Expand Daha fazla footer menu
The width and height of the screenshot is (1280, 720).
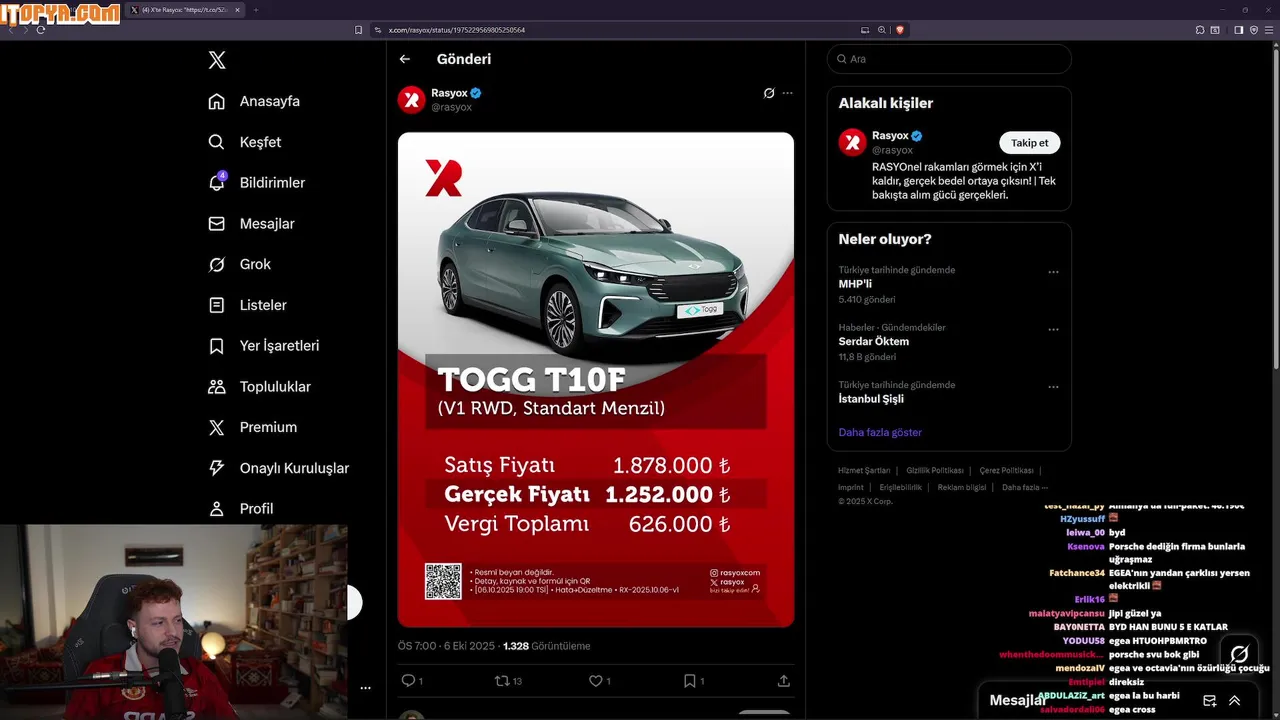1025,487
